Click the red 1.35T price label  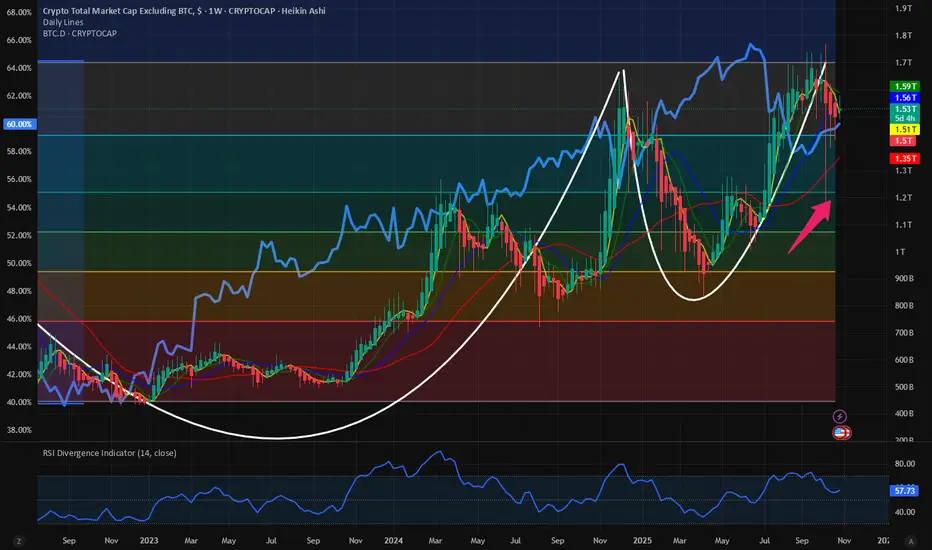tap(905, 159)
